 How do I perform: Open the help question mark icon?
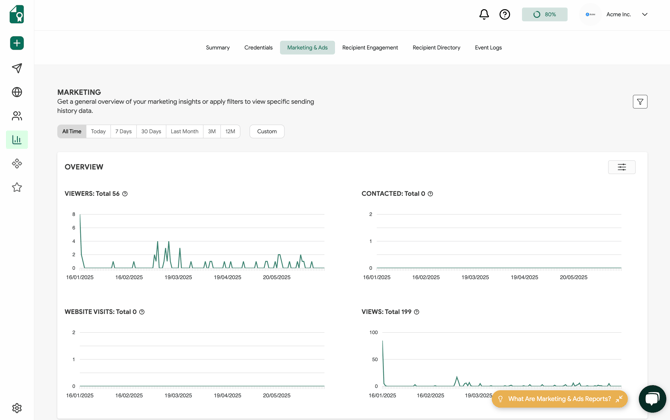click(505, 14)
